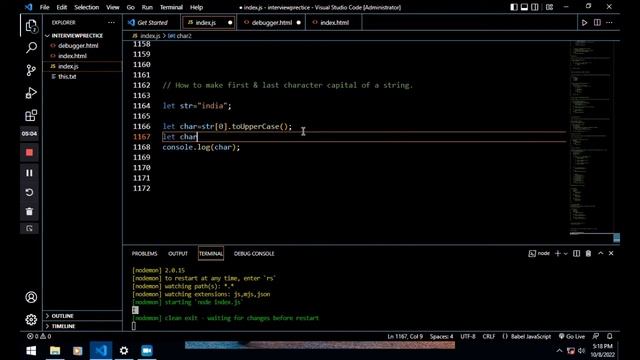
Task: Split the terminal pane
Action: (x=576, y=253)
